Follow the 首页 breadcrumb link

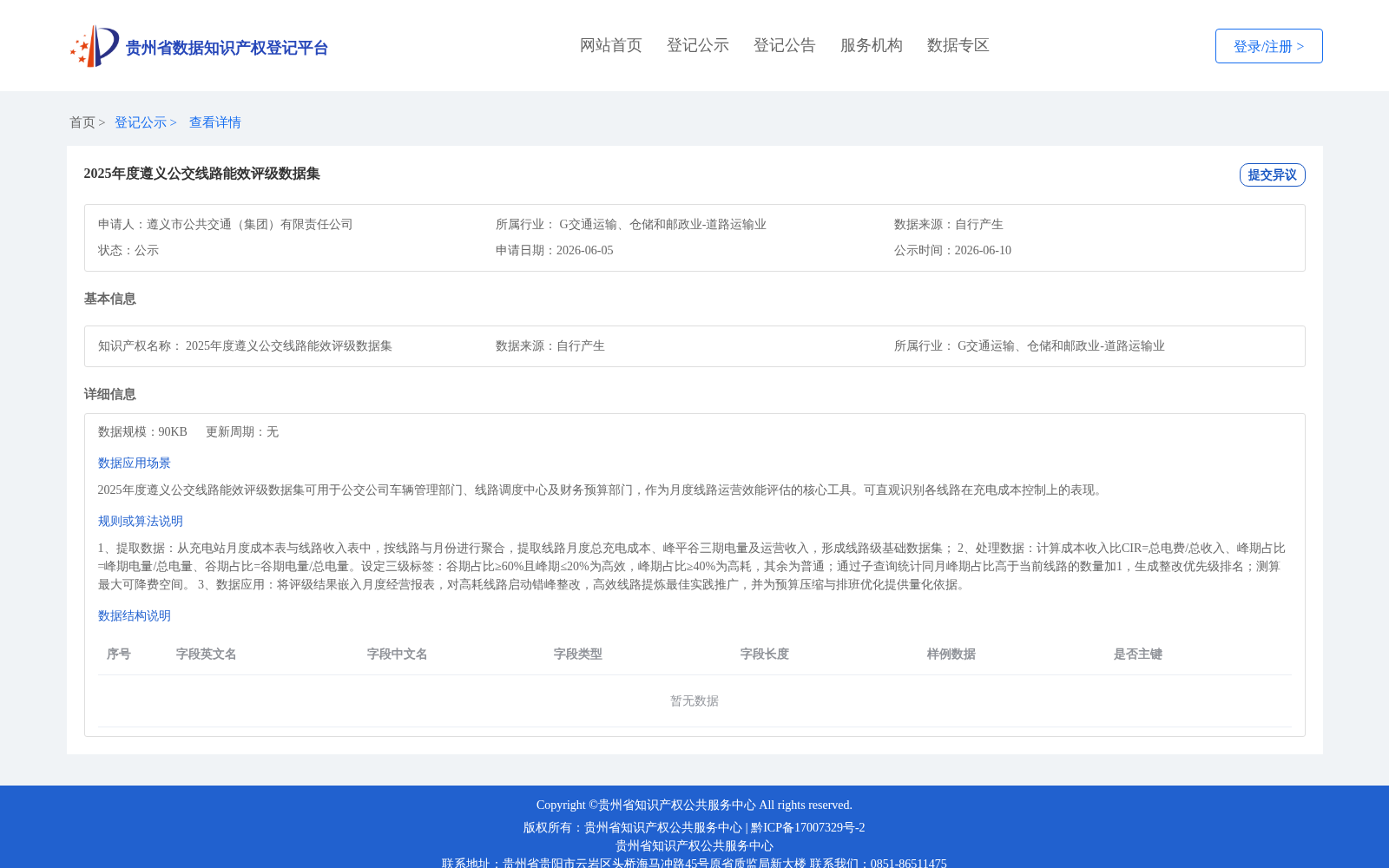82,122
